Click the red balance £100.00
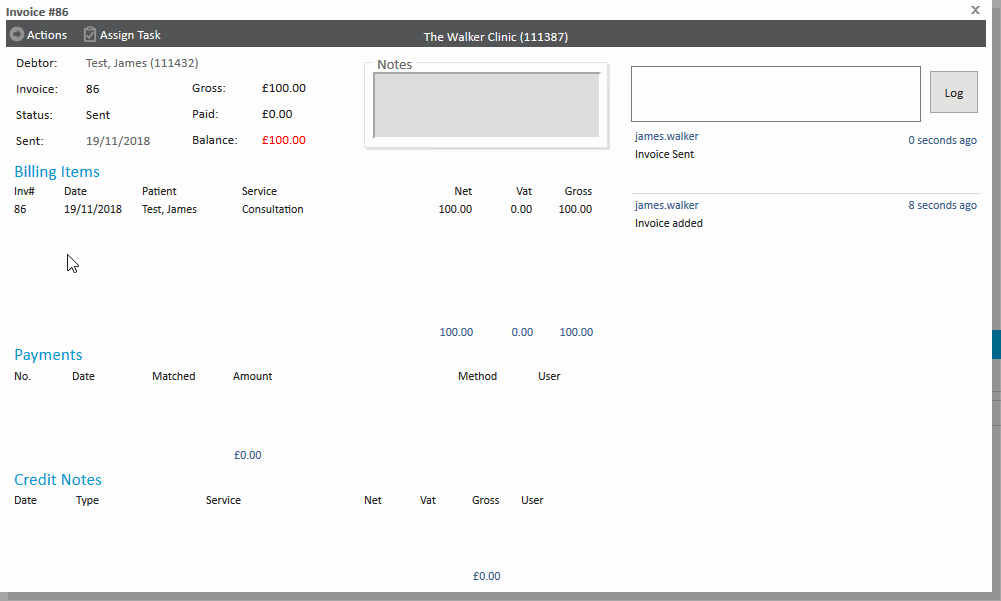 coord(283,140)
